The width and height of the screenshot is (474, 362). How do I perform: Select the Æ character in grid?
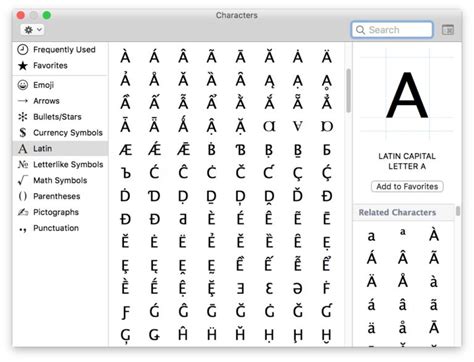125,150
